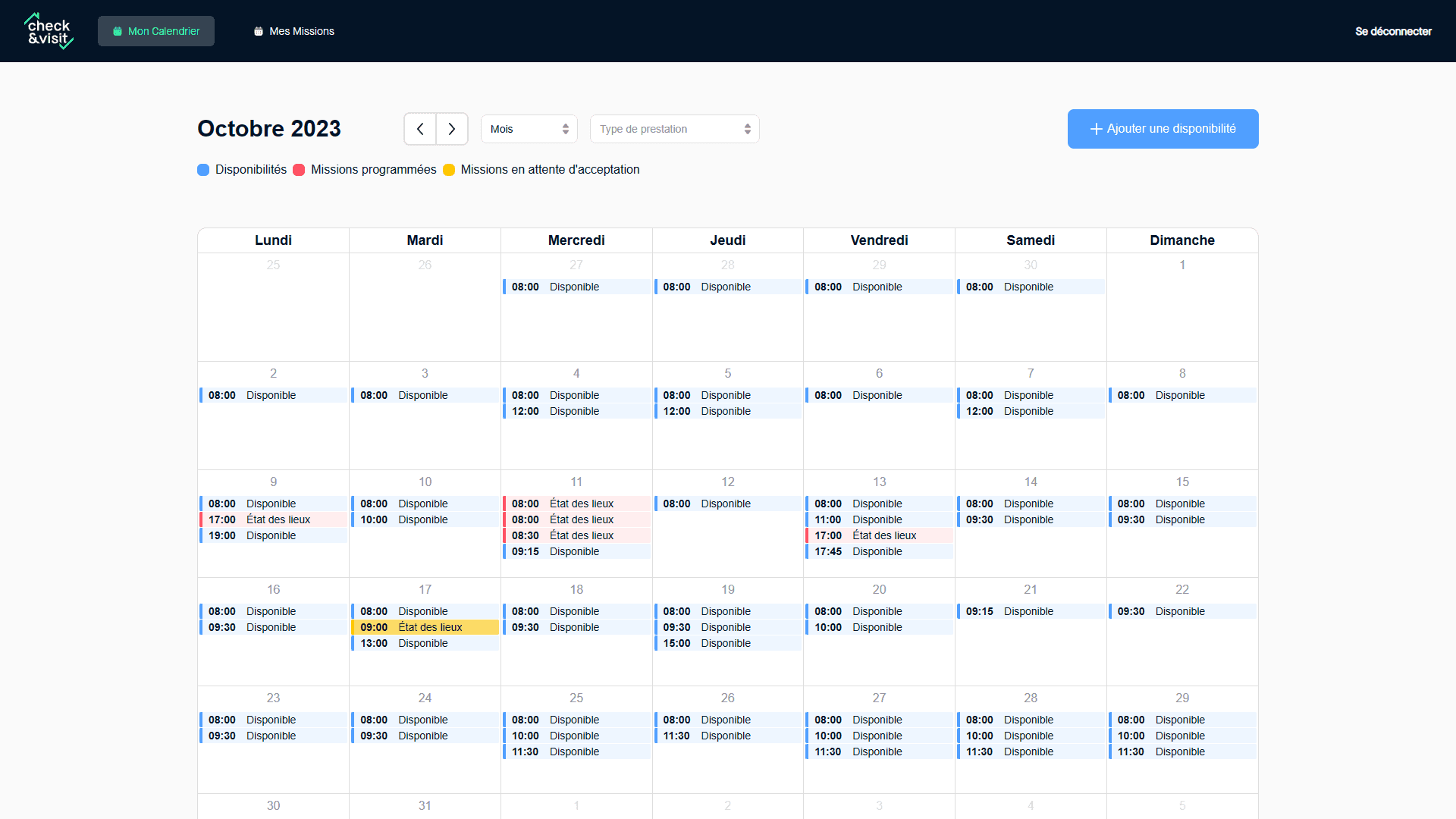Open 08:30 État des lieux on the 11th
1456x819 pixels.
coord(576,535)
